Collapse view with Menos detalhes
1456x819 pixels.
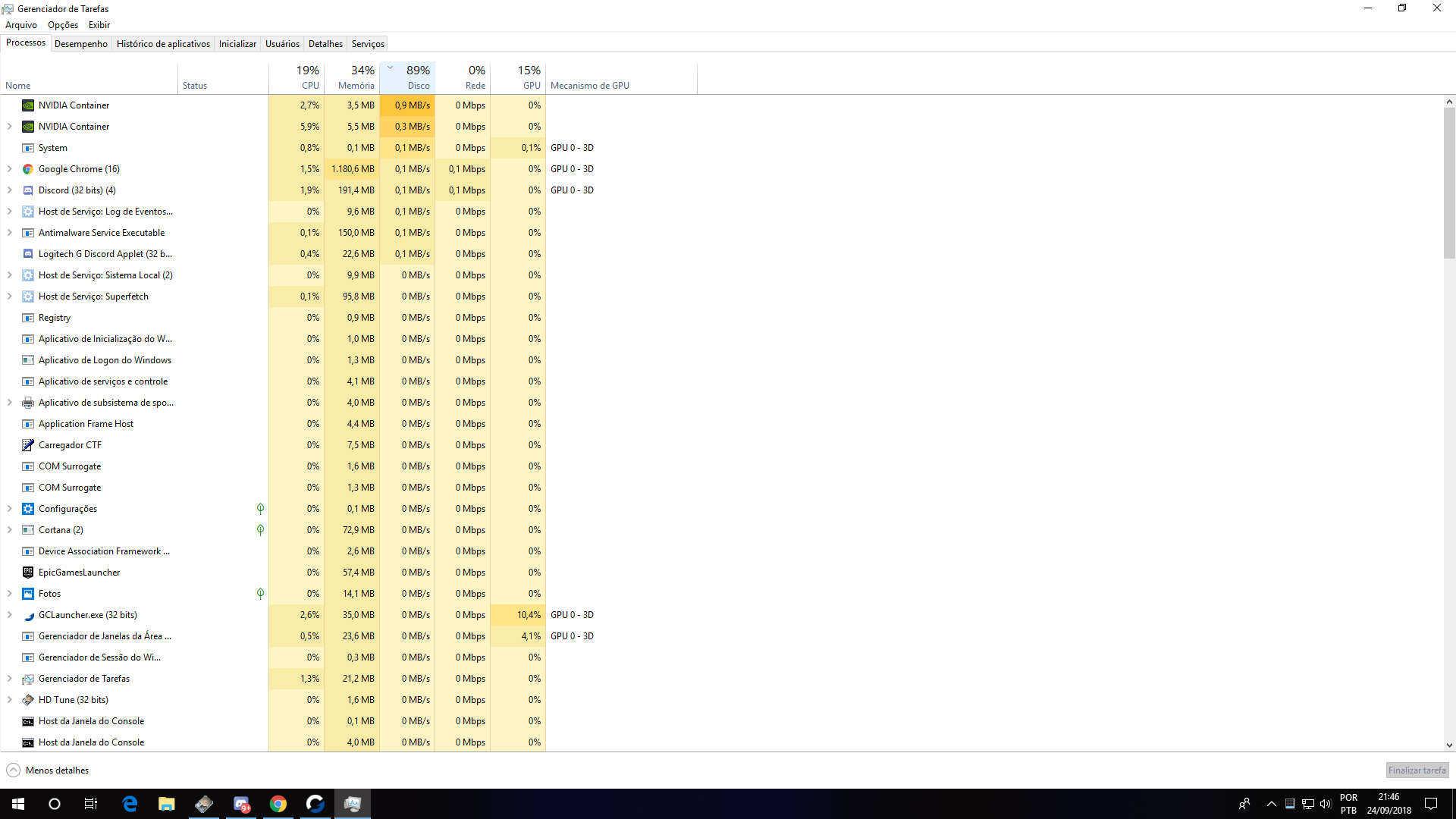48,770
